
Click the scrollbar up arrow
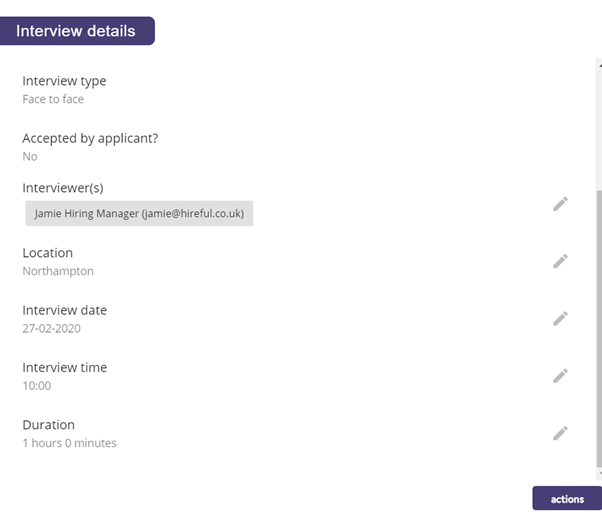(x=600, y=65)
